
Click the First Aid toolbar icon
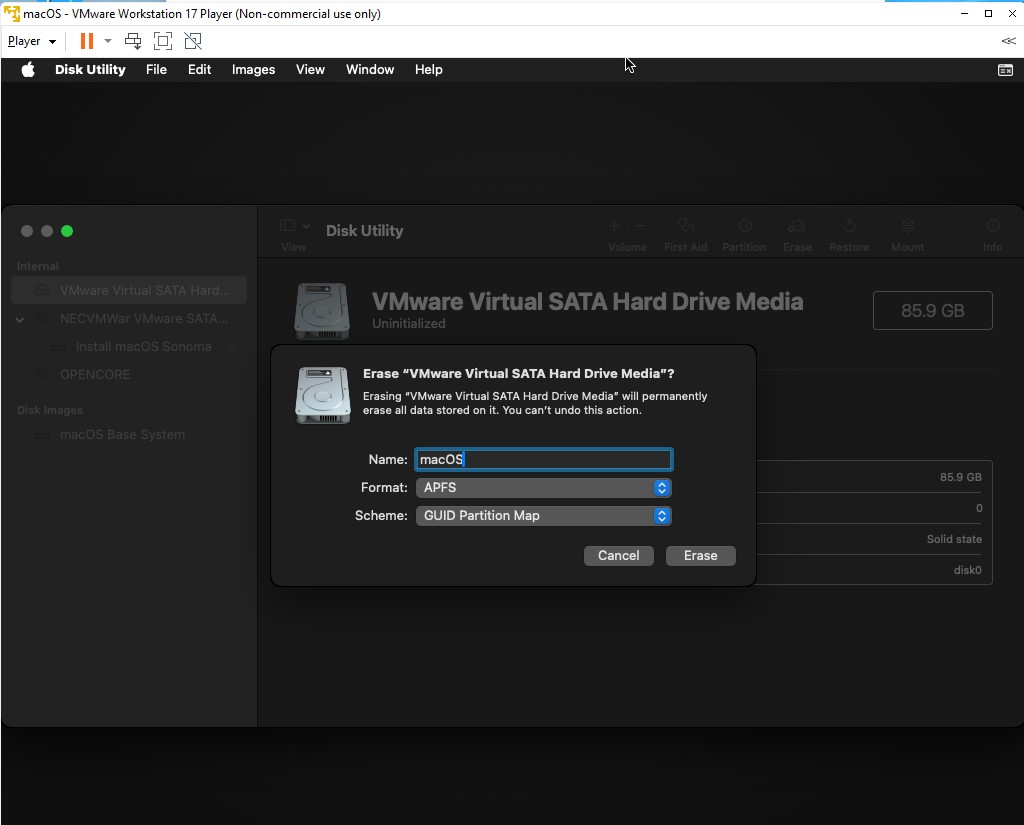[685, 227]
